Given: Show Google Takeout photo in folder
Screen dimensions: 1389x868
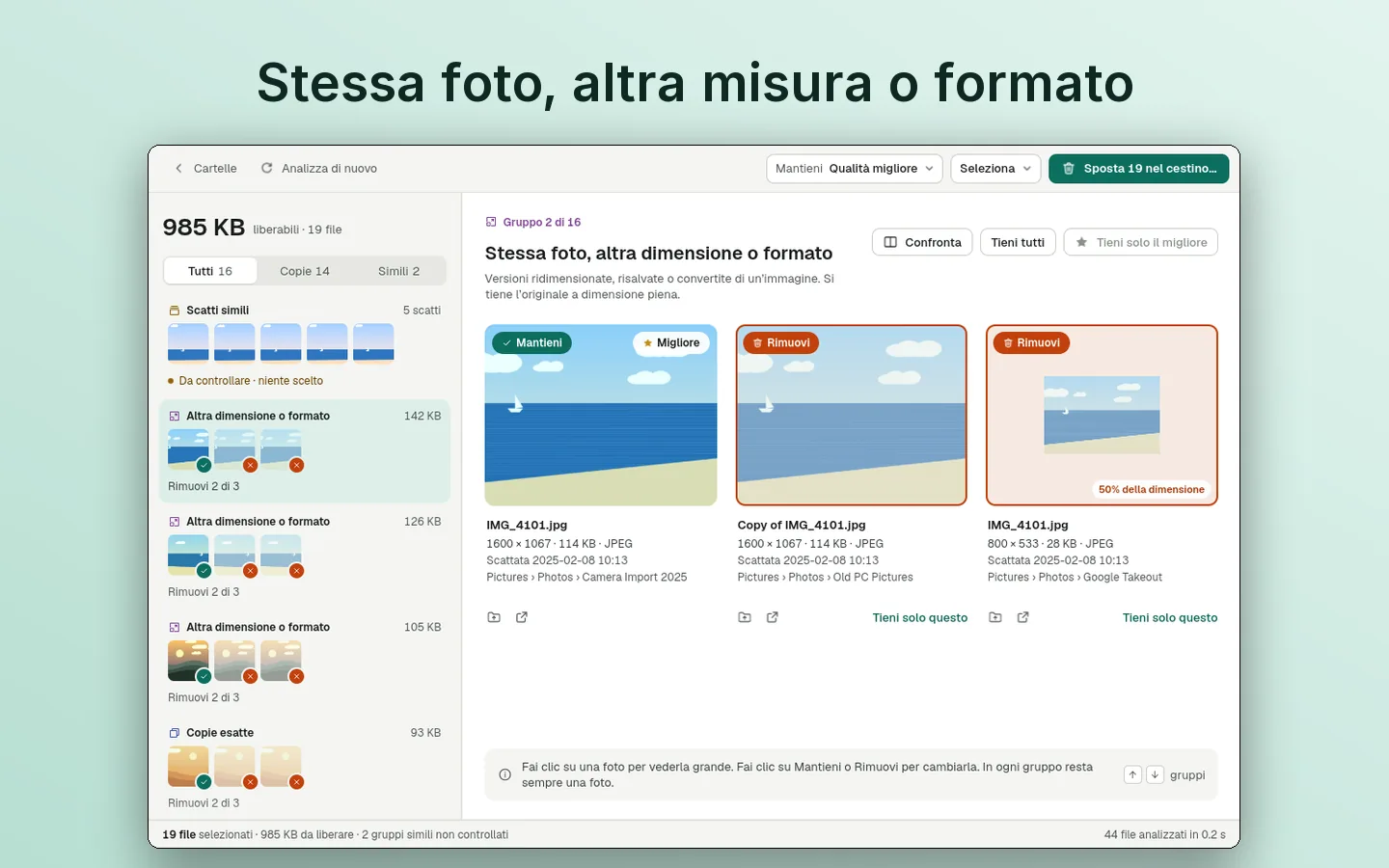Looking at the screenshot, I should coord(995,617).
